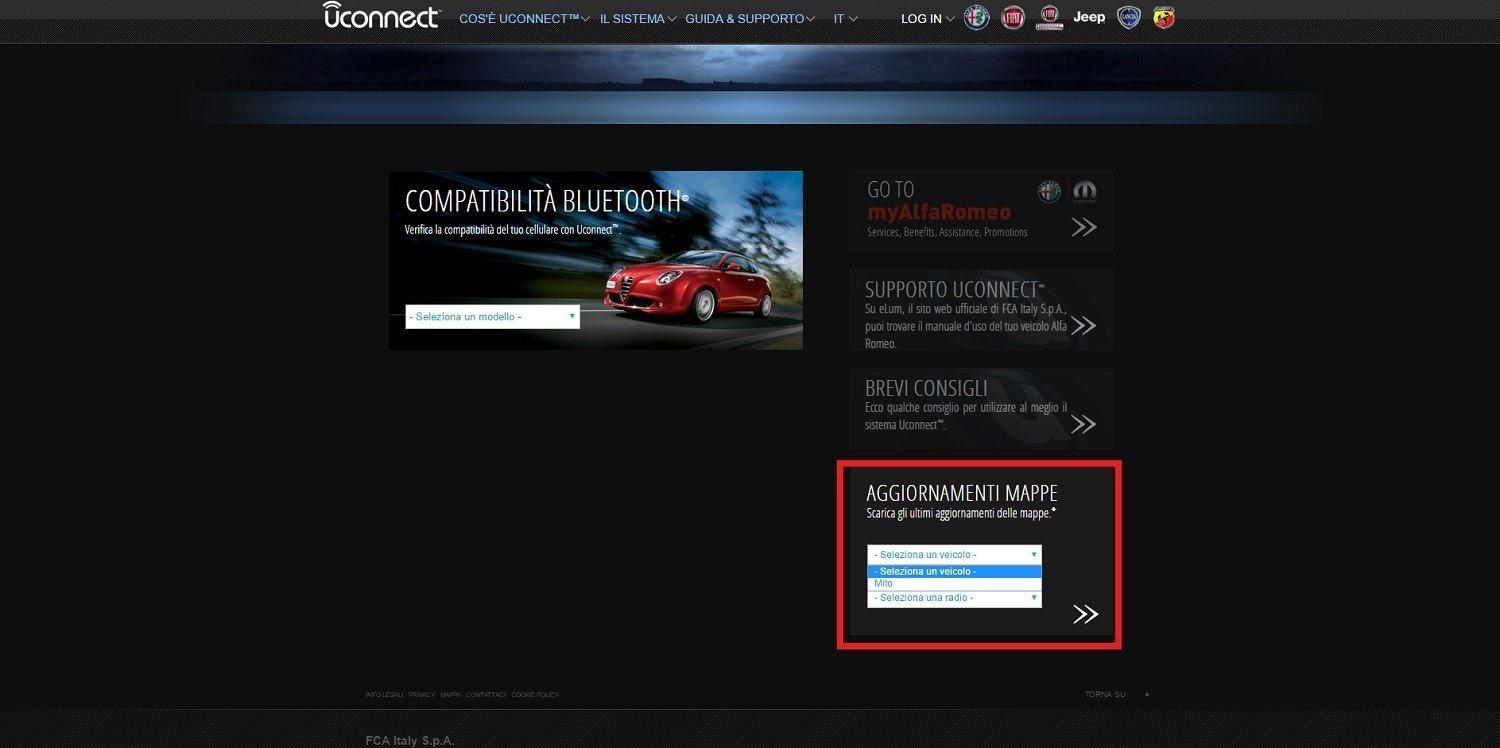
Task: Choose the highlighted Seleziona un veicolo option
Action: click(954, 572)
